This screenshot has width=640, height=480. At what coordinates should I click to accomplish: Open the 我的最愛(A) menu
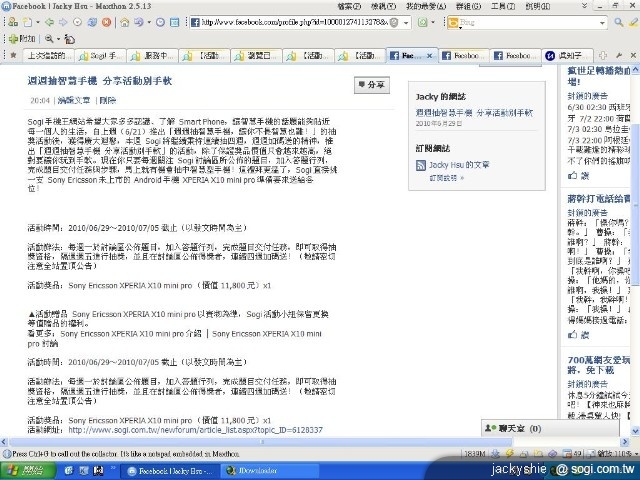[x=426, y=6]
